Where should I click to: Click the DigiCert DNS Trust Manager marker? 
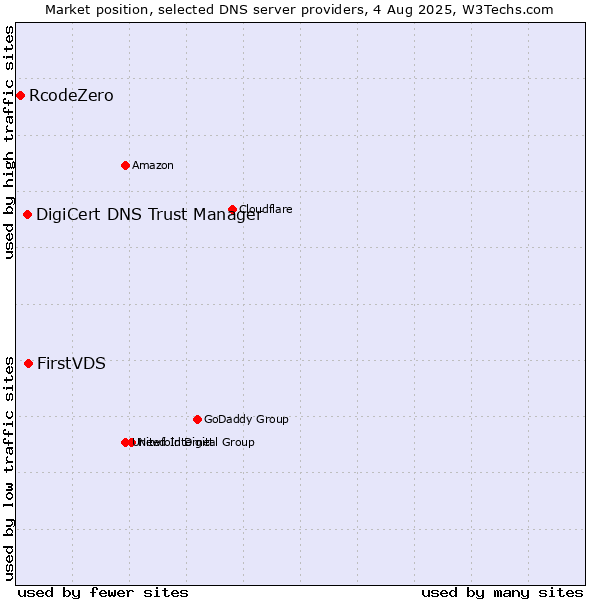coord(27,215)
